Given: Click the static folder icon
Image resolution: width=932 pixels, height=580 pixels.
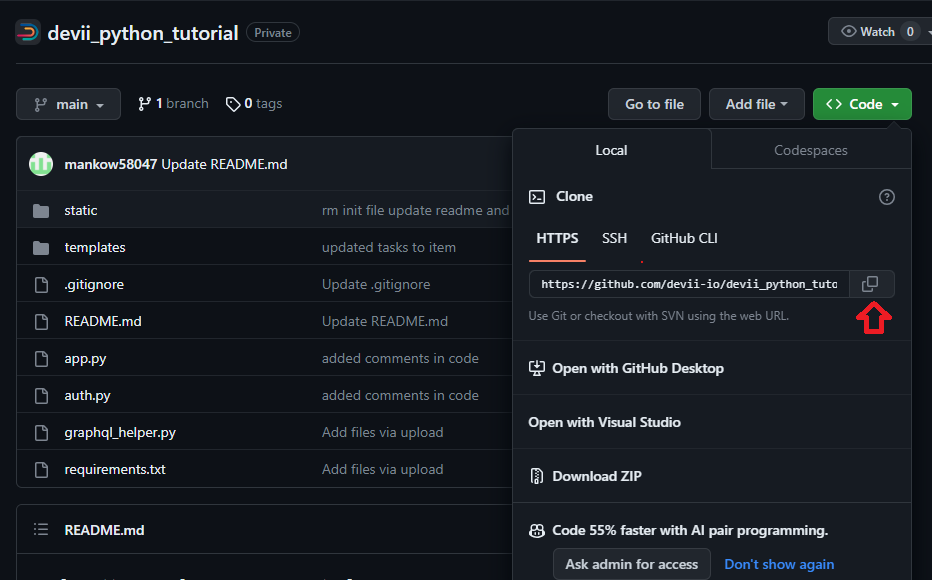Looking at the screenshot, I should (x=41, y=210).
